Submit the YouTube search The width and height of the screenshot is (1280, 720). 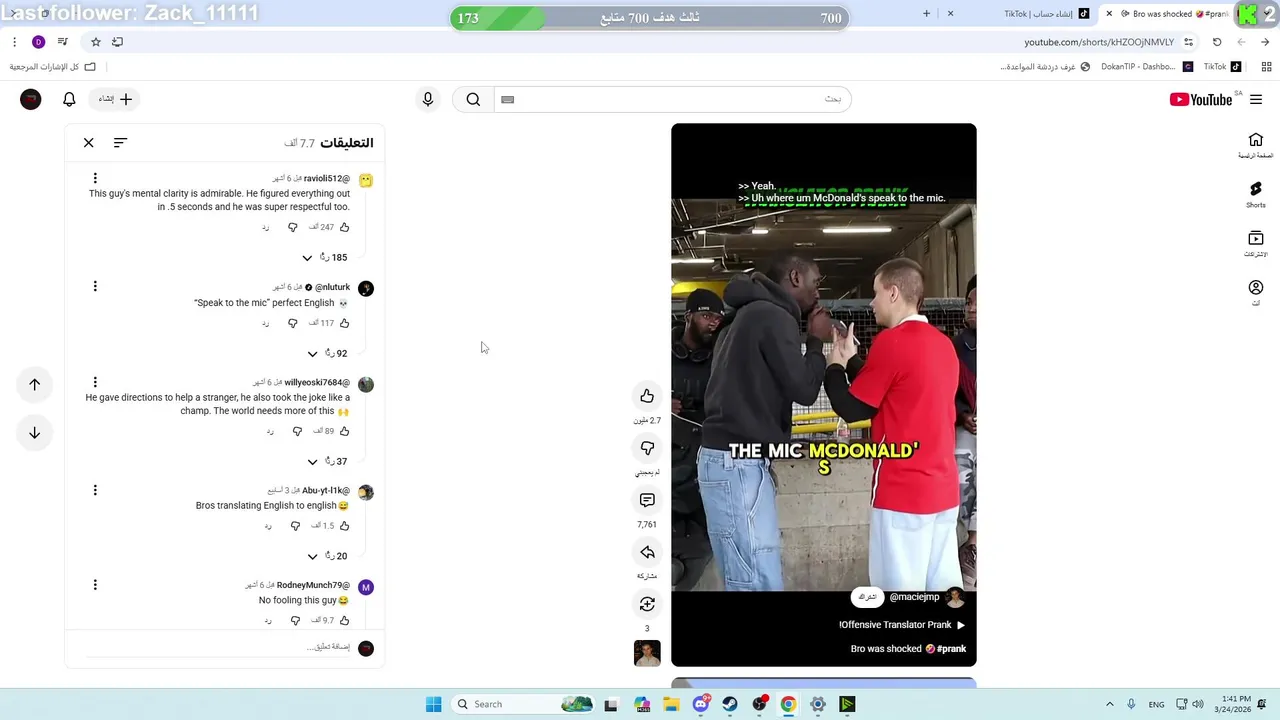point(473,99)
